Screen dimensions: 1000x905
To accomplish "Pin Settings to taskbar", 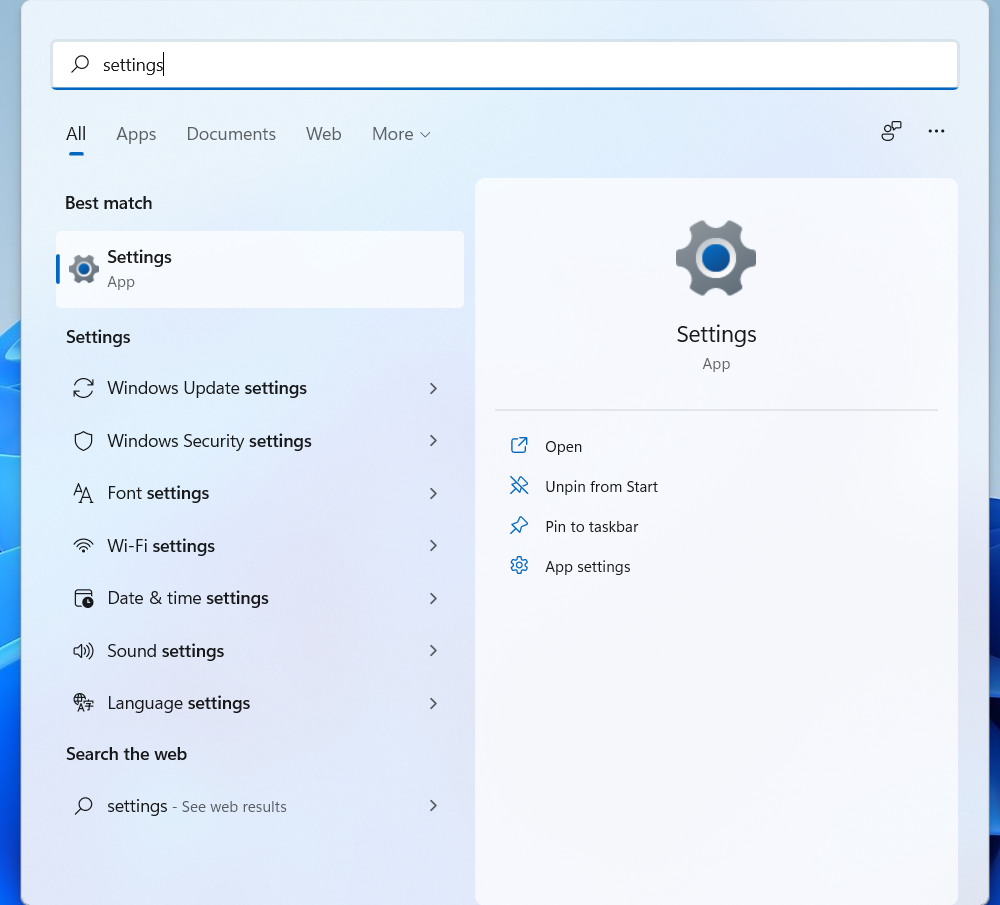I will (x=591, y=527).
